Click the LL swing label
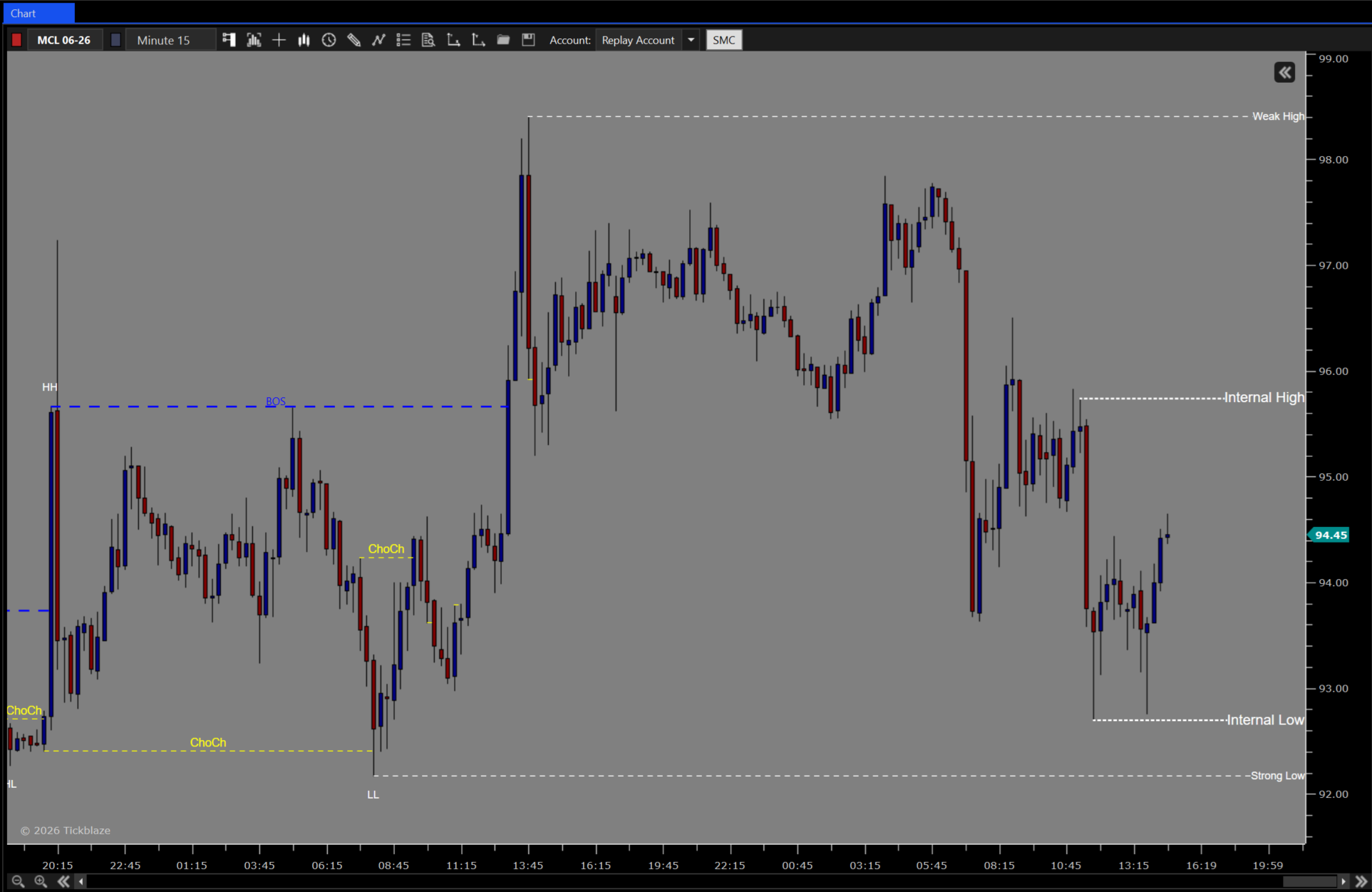This screenshot has height=892, width=1372. [x=373, y=794]
